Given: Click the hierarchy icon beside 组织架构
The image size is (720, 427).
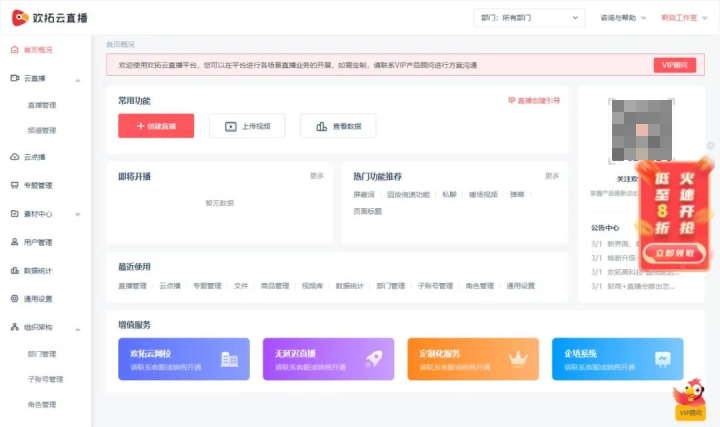Looking at the screenshot, I should click(x=15, y=327).
